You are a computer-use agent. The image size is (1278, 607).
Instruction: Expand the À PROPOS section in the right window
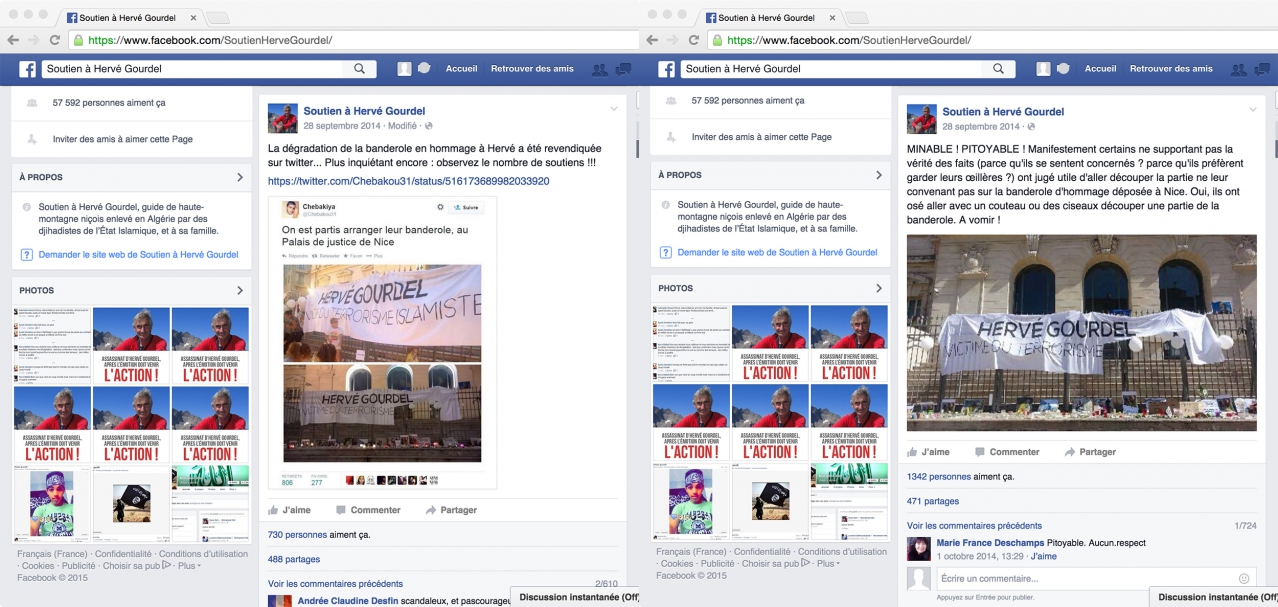coord(879,175)
